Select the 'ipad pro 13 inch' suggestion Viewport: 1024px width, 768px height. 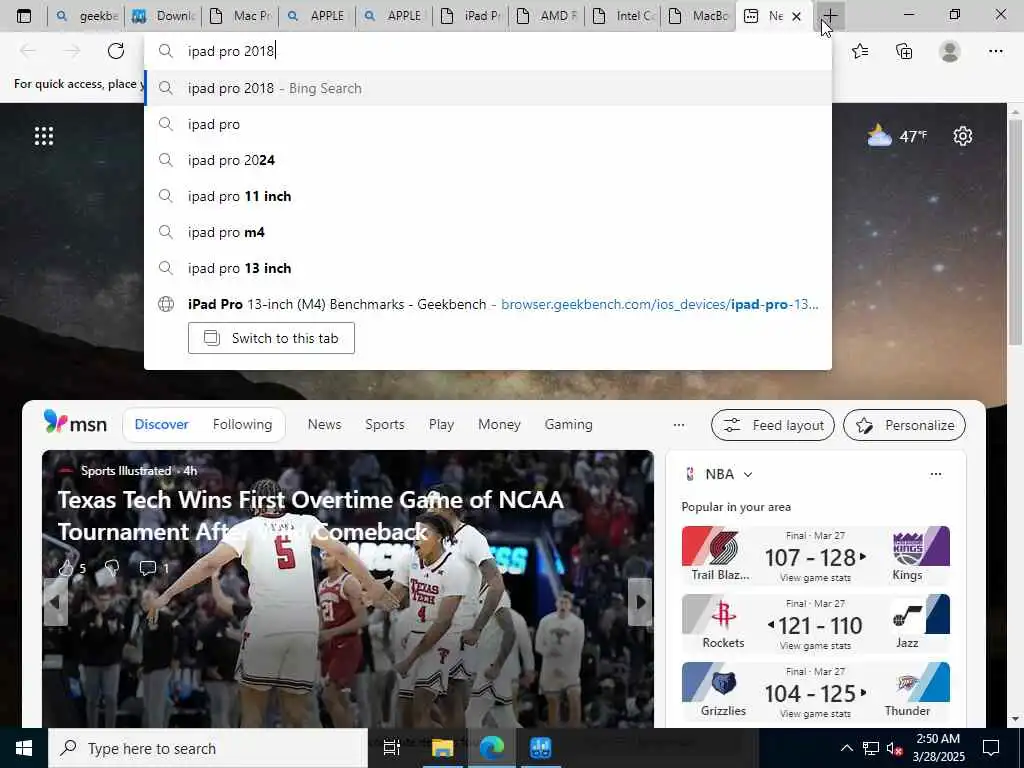click(x=488, y=268)
